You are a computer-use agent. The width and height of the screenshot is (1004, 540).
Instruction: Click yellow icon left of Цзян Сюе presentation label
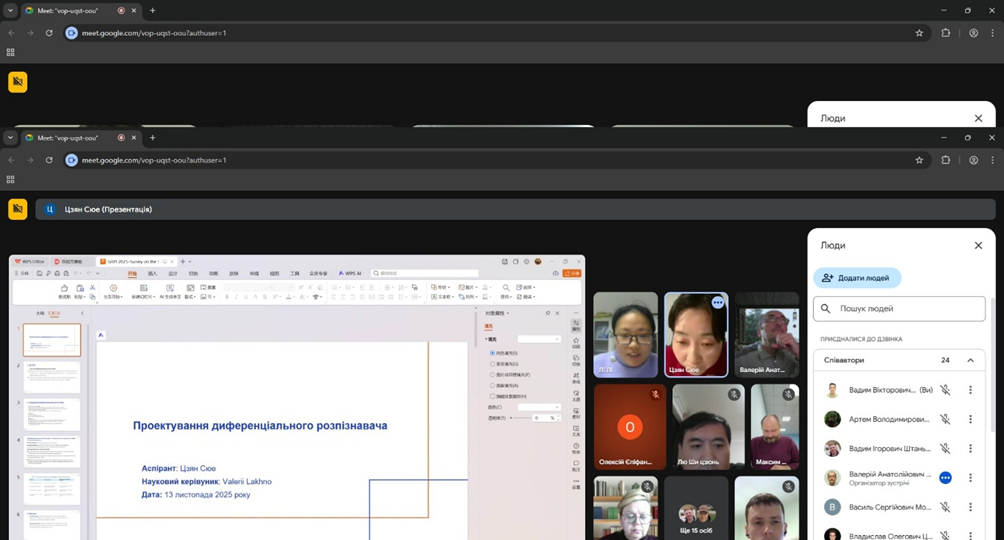18,209
